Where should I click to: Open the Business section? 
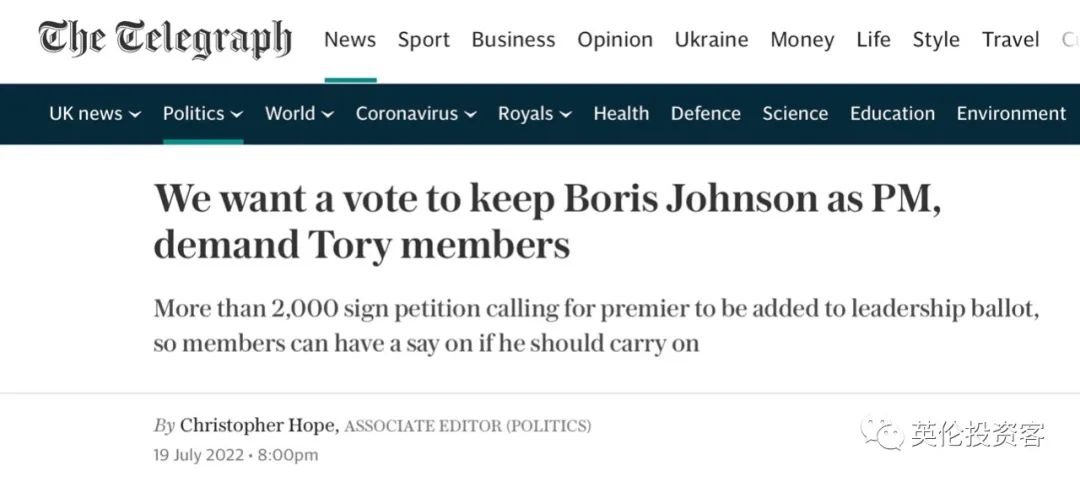point(513,40)
